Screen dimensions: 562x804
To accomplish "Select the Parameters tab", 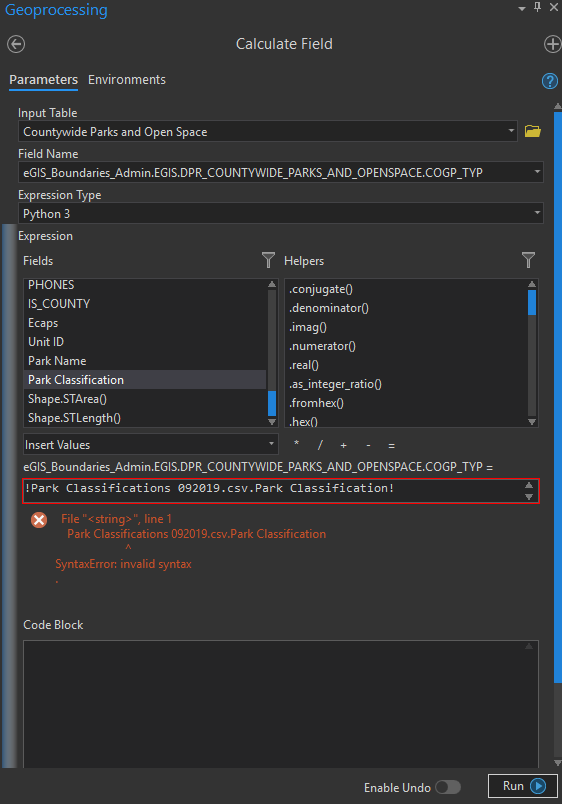I will click(x=44, y=80).
